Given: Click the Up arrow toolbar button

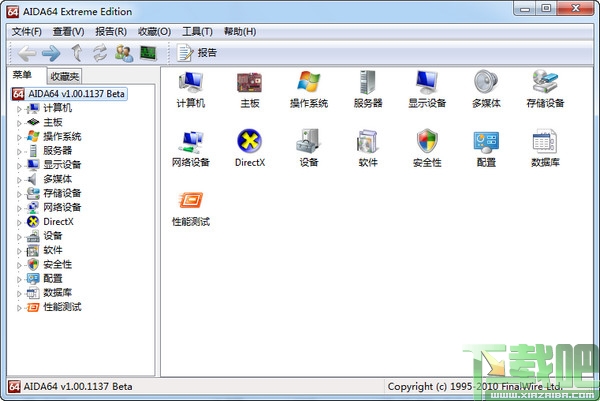Looking at the screenshot, I should pos(77,53).
